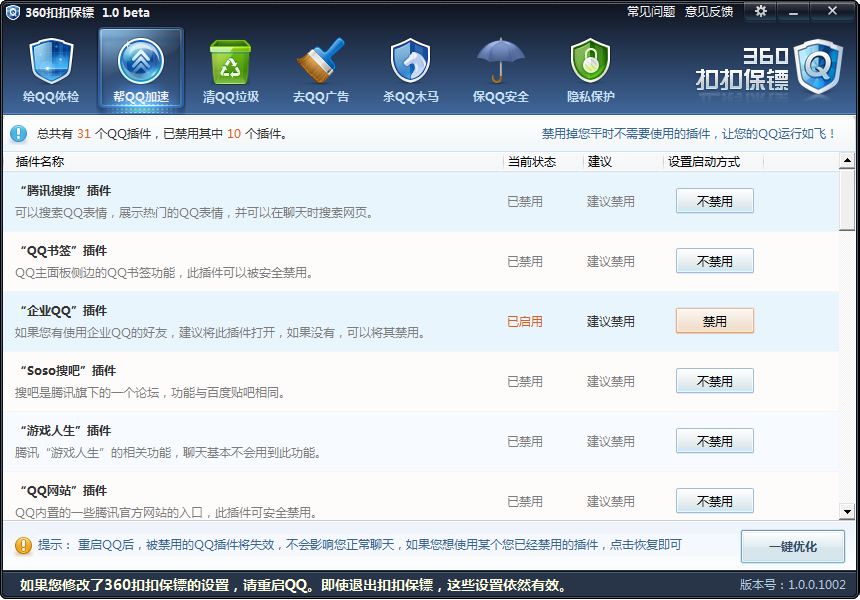Select the “企业QQ”插件 row title
860x600 pixels.
(64, 311)
